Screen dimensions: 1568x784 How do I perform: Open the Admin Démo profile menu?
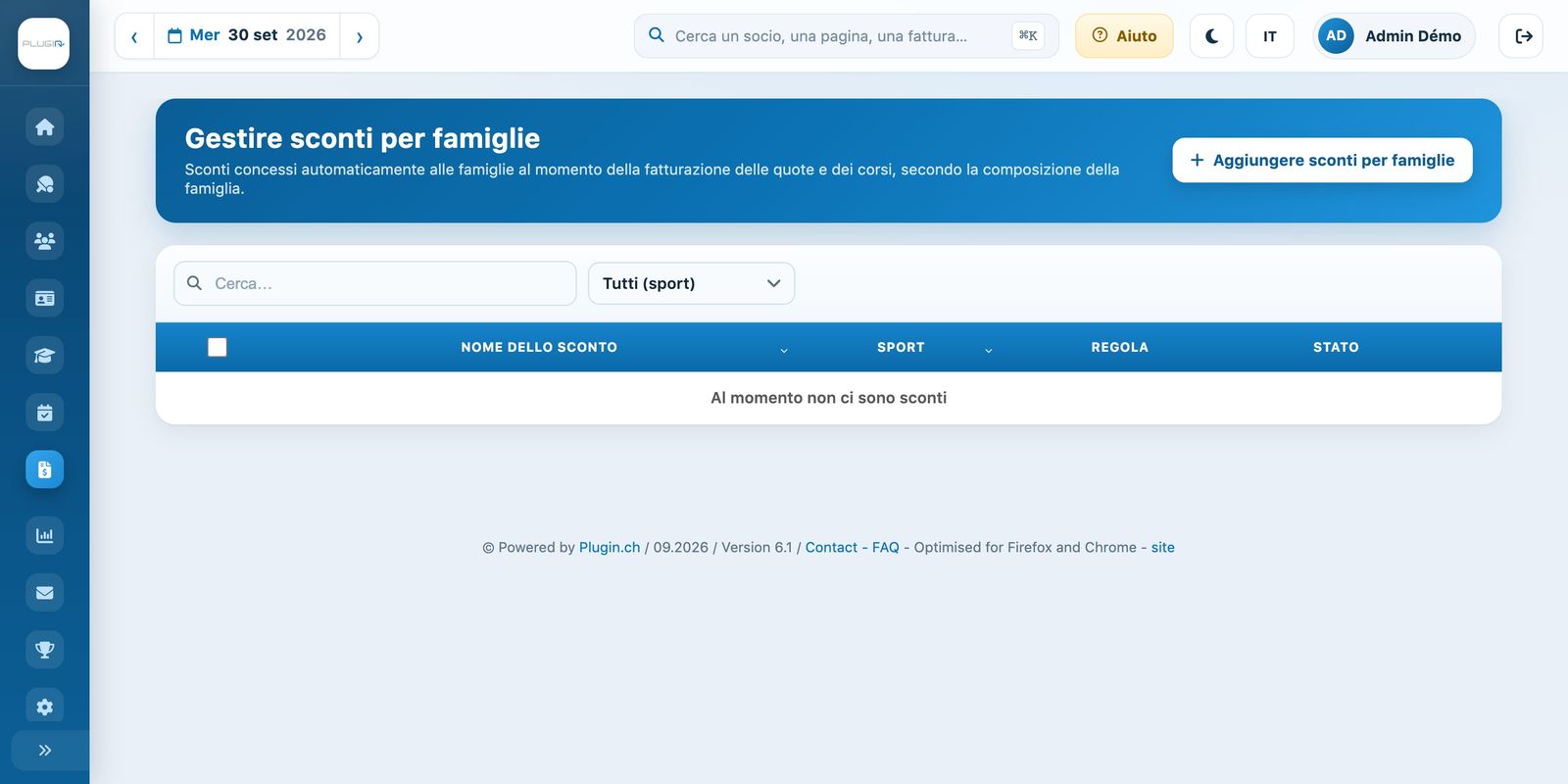pos(1394,36)
